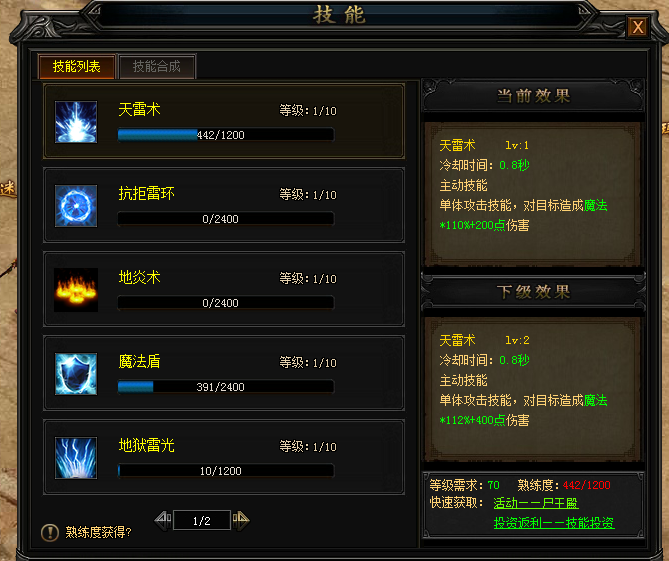The image size is (669, 561).
Task: Select the 抗拒雷环 ring skill icon
Action: click(76, 206)
